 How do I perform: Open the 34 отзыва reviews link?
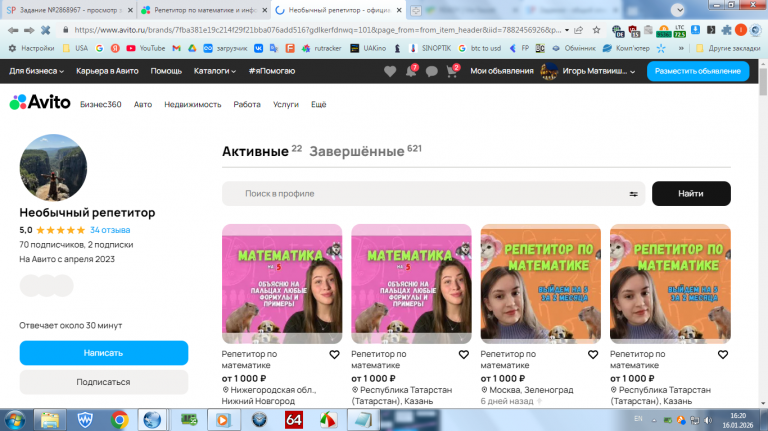pyautogui.click(x=110, y=230)
